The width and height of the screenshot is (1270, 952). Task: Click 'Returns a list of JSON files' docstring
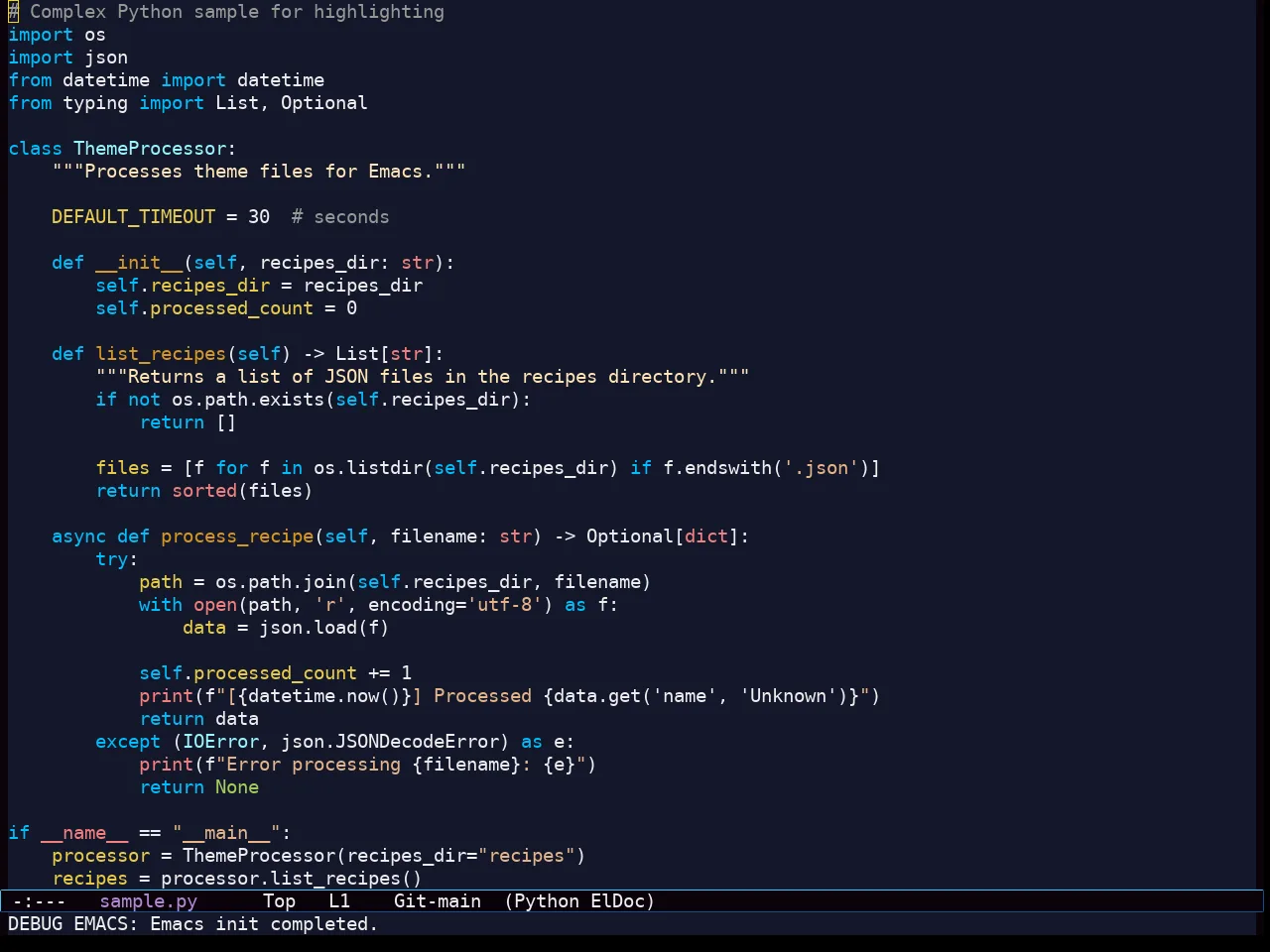423,377
